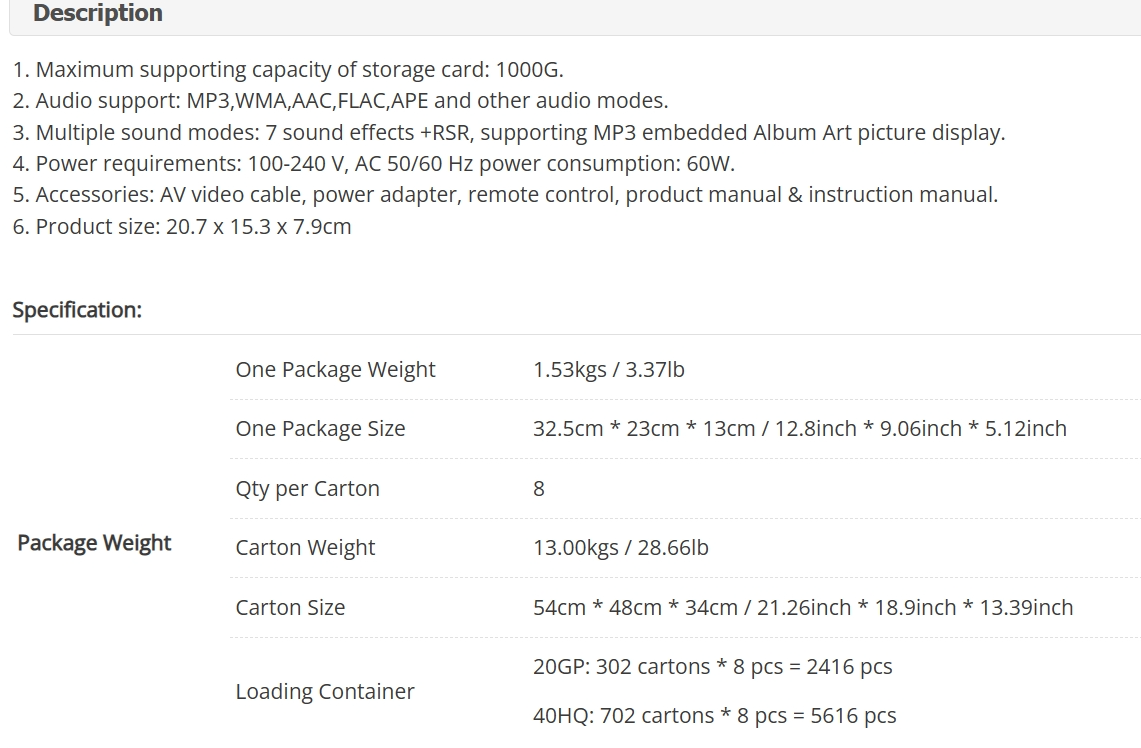Select the 13.00kgs / 28.66lb value
Screen dimensions: 1141x748
click(x=621, y=547)
